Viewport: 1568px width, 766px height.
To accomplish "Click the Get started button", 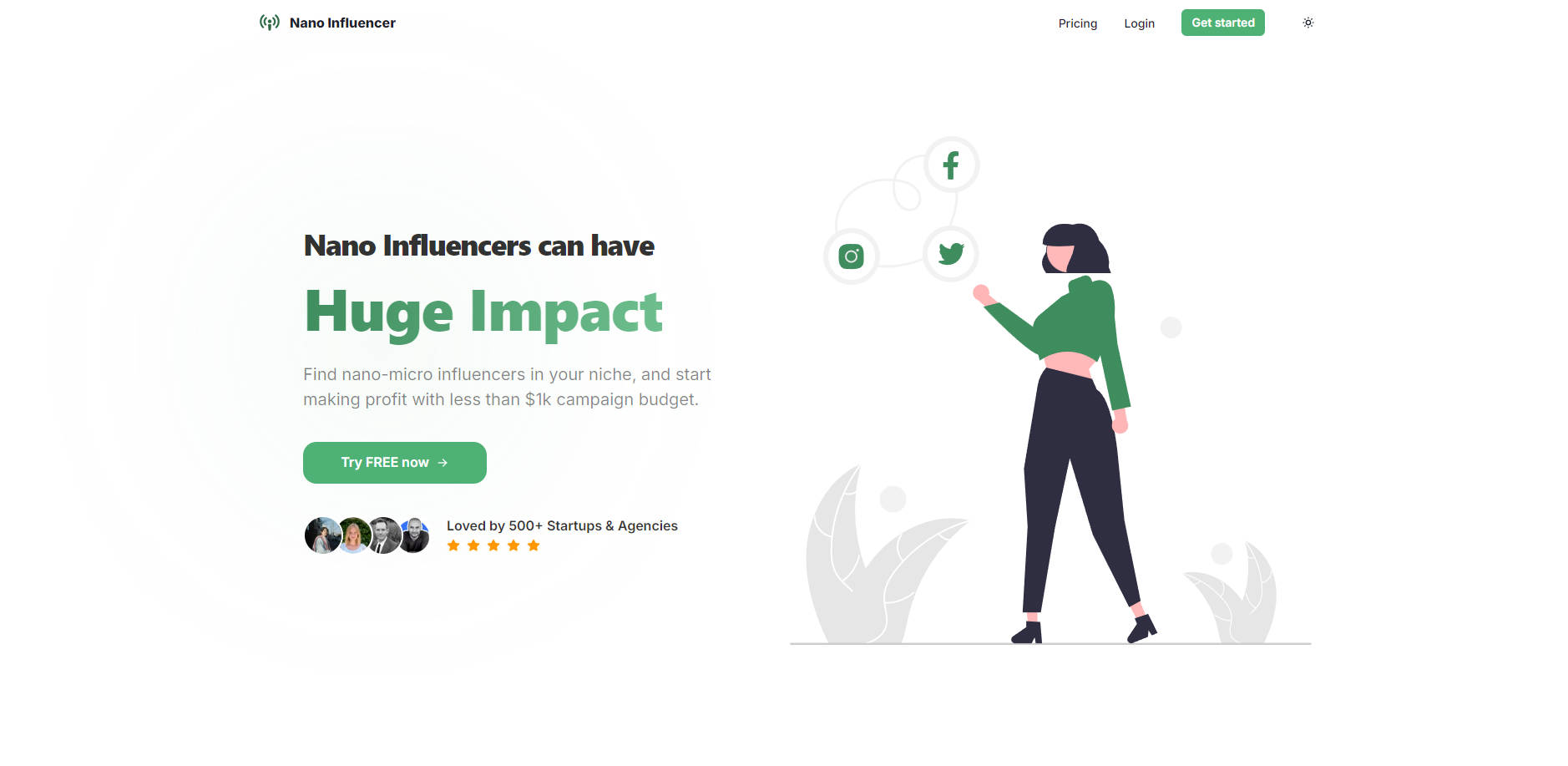I will [x=1222, y=23].
